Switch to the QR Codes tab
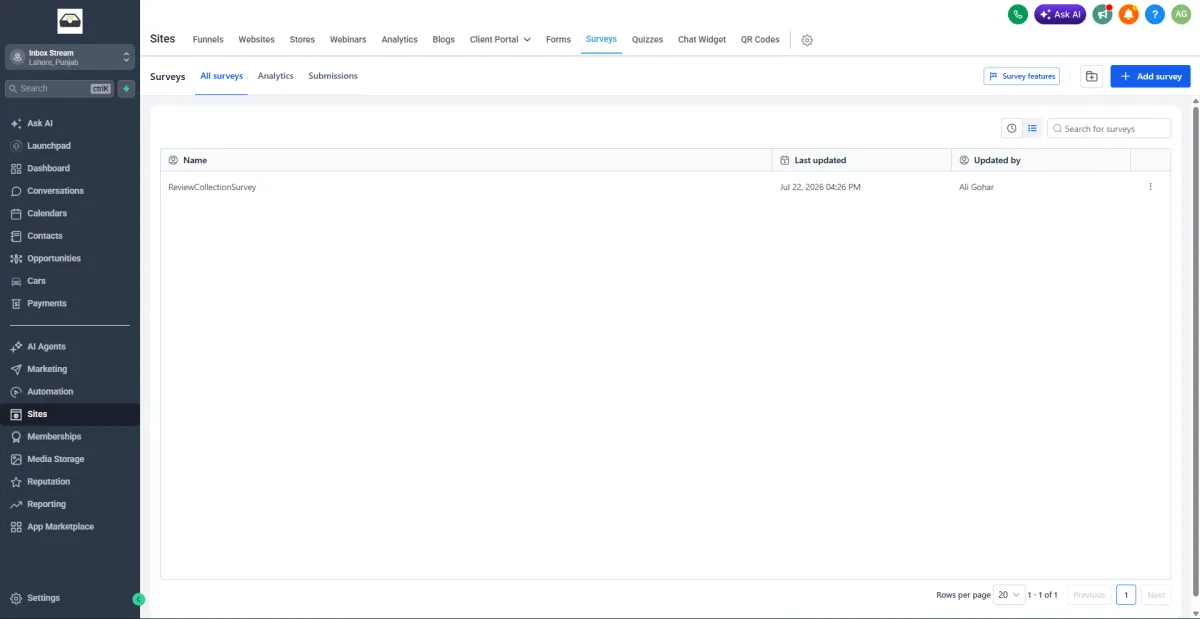The height and width of the screenshot is (619, 1200). click(x=760, y=40)
